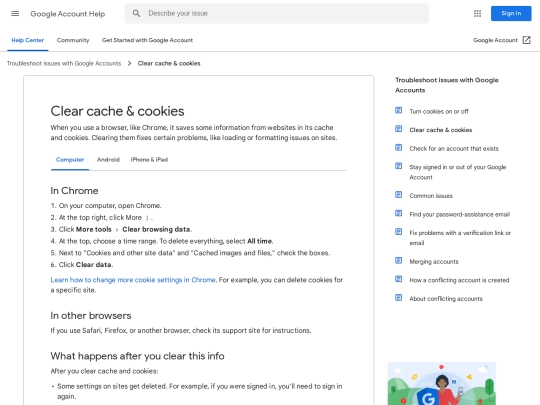This screenshot has height=405, width=540.
Task: Open Fix problems with a verification link article
Action: [460, 238]
